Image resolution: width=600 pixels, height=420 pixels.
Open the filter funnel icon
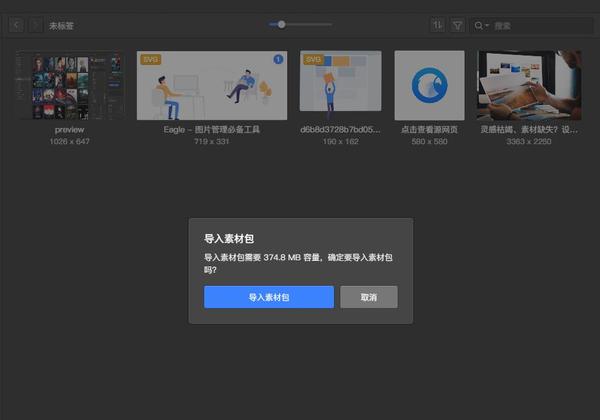[x=457, y=26]
